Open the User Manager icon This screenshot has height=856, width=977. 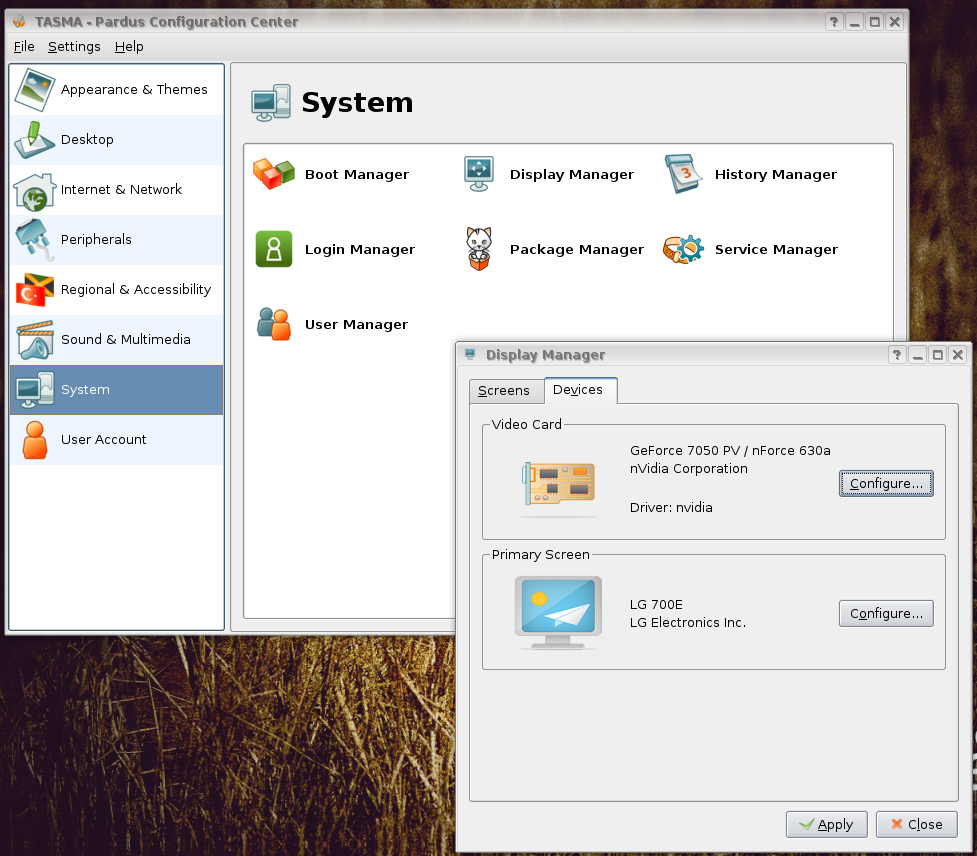[x=274, y=324]
